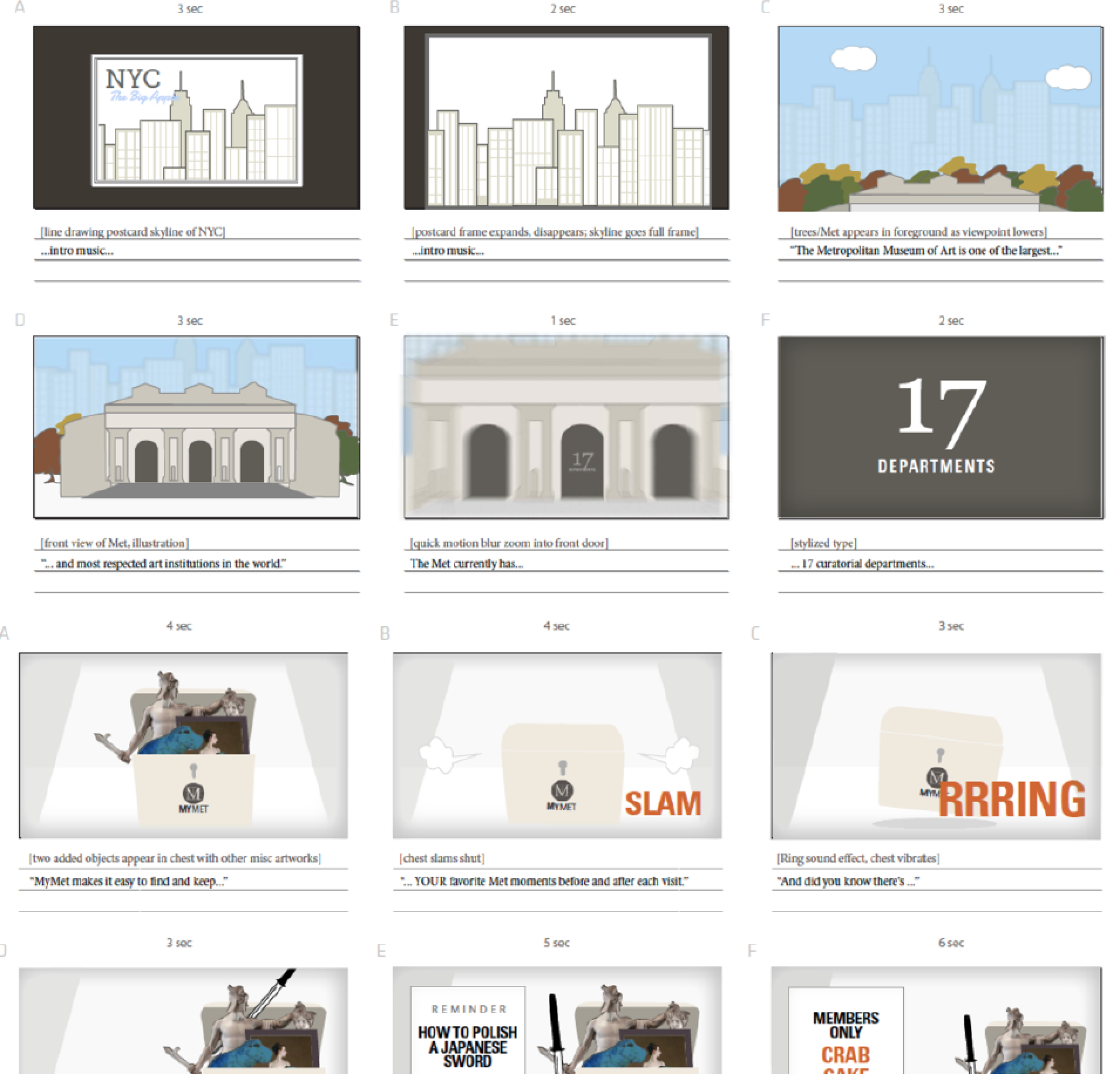Click the MyMet logo on the open chest
The image size is (1120, 1074).
(x=194, y=798)
